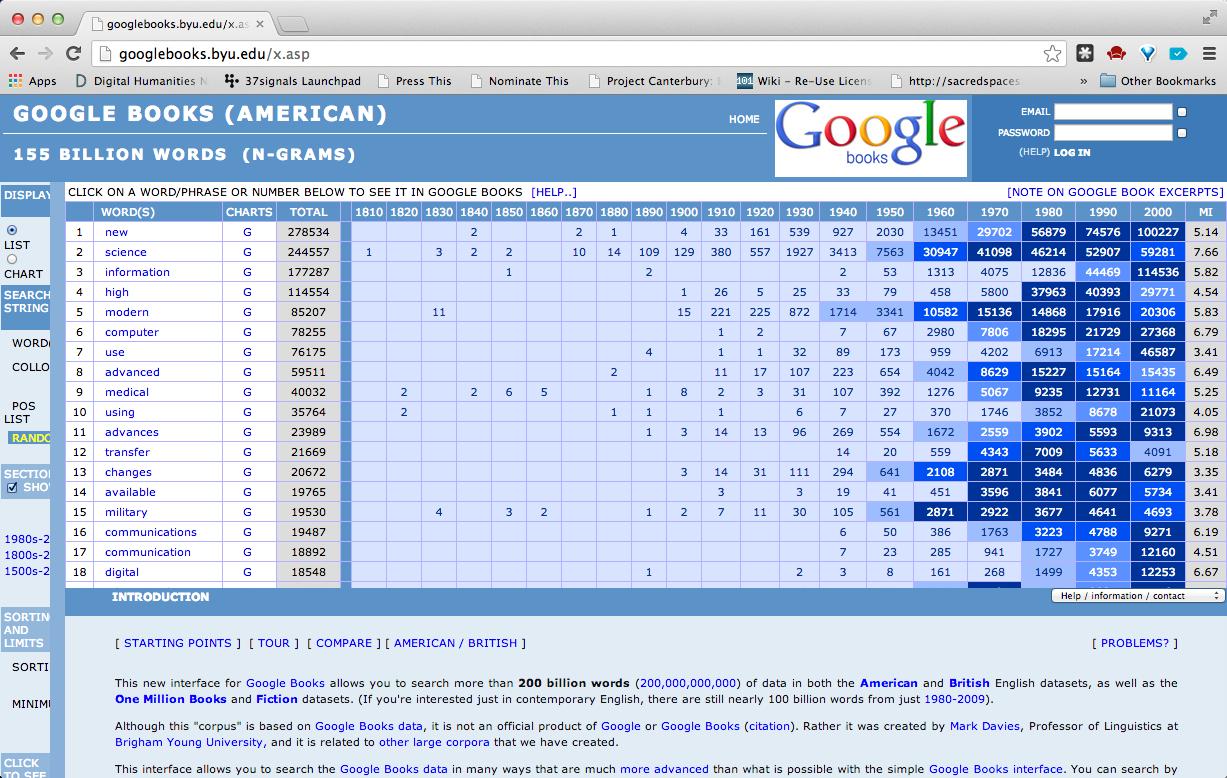This screenshot has height=778, width=1227.
Task: Click the Google Books logo
Action: pyautogui.click(x=871, y=138)
